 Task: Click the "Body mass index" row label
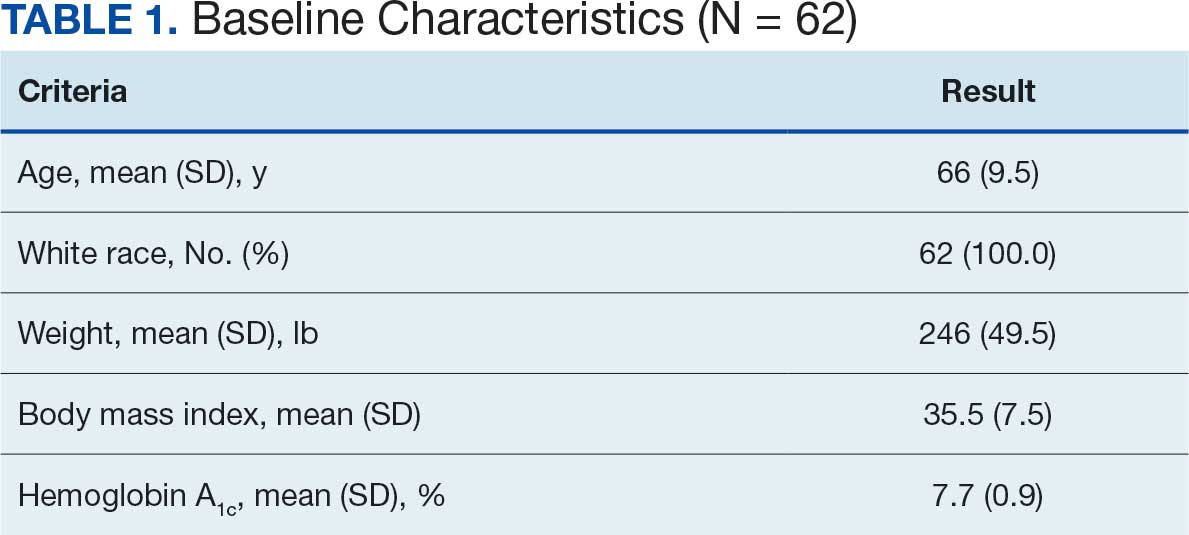pyautogui.click(x=130, y=414)
